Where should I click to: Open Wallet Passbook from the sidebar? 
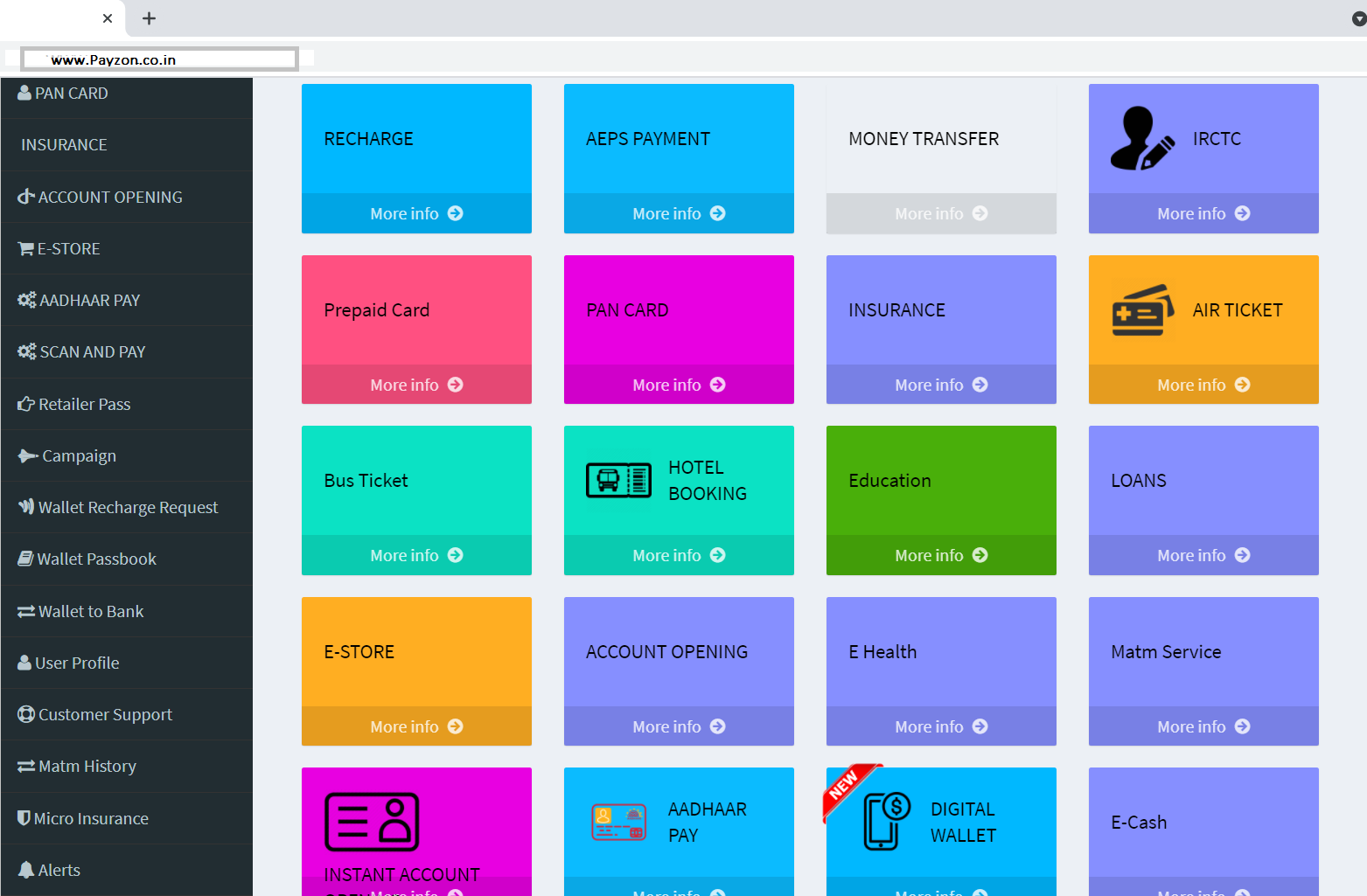coord(96,559)
